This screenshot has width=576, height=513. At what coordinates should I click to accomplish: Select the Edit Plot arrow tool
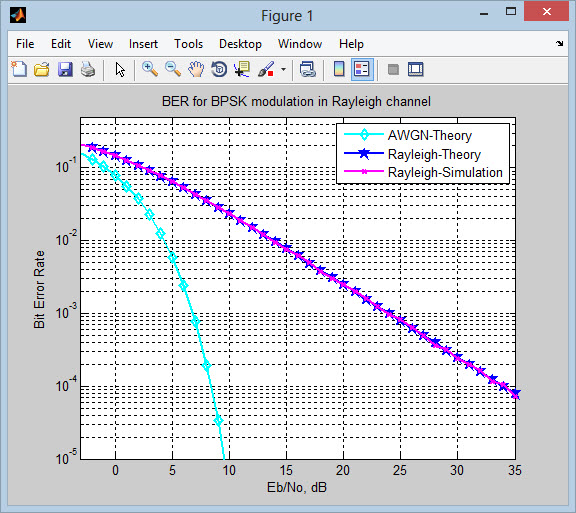pos(120,69)
